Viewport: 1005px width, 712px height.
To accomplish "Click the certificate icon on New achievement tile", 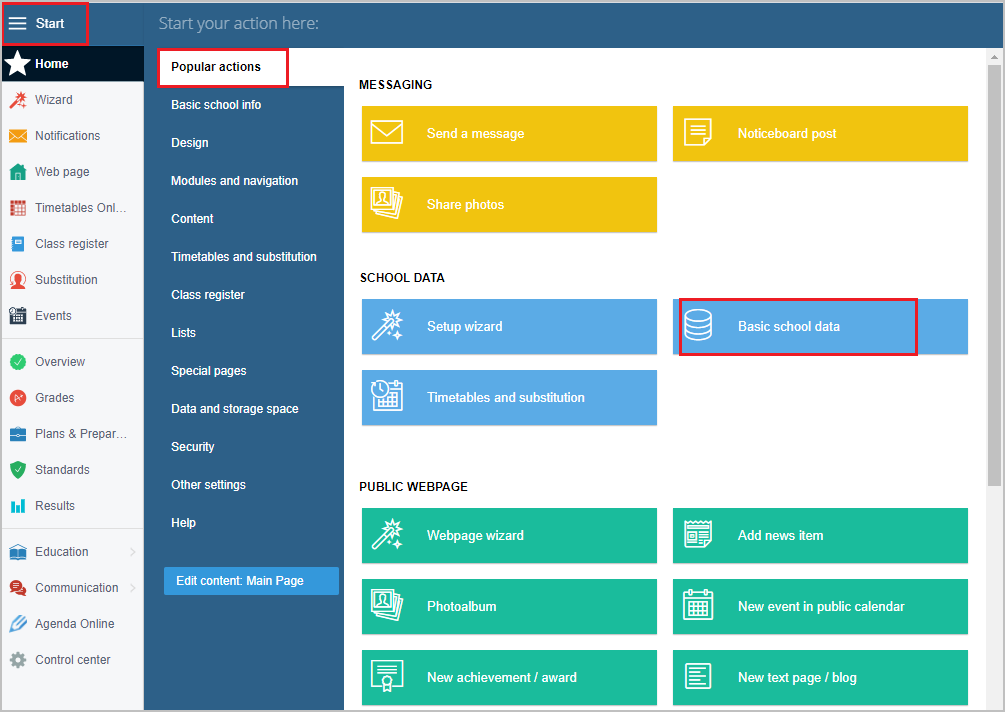I will click(387, 676).
